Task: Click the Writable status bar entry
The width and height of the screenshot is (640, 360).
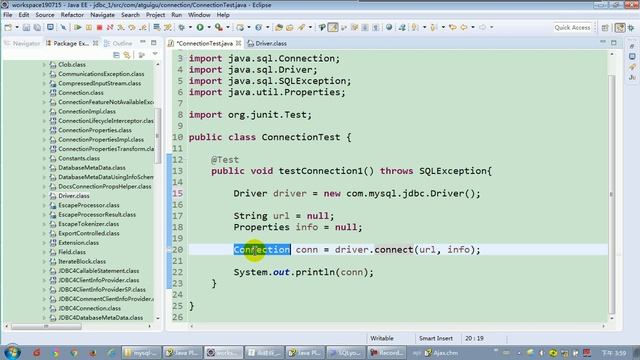Action: (382, 338)
